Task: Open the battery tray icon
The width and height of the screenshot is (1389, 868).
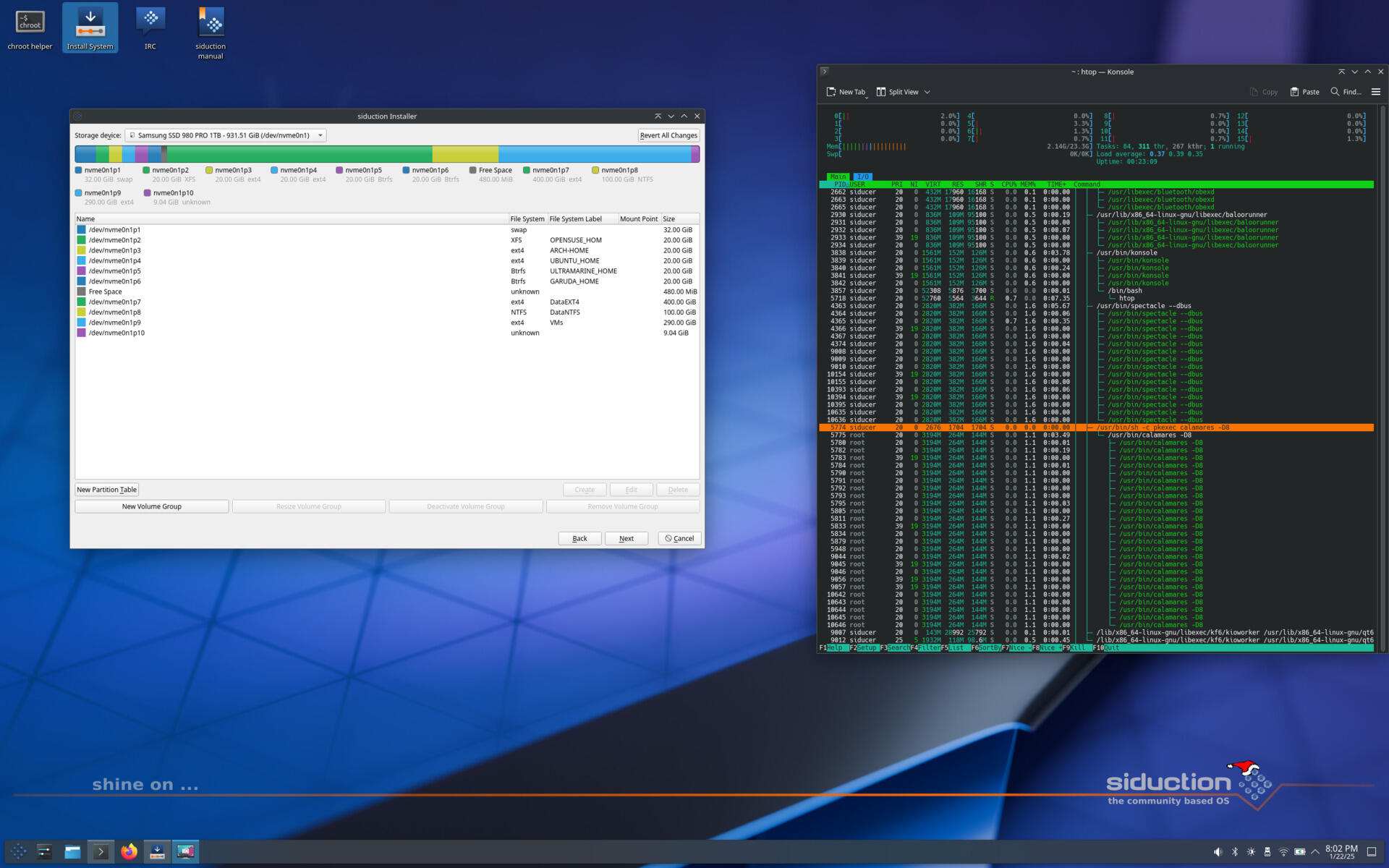Action: (x=1299, y=851)
